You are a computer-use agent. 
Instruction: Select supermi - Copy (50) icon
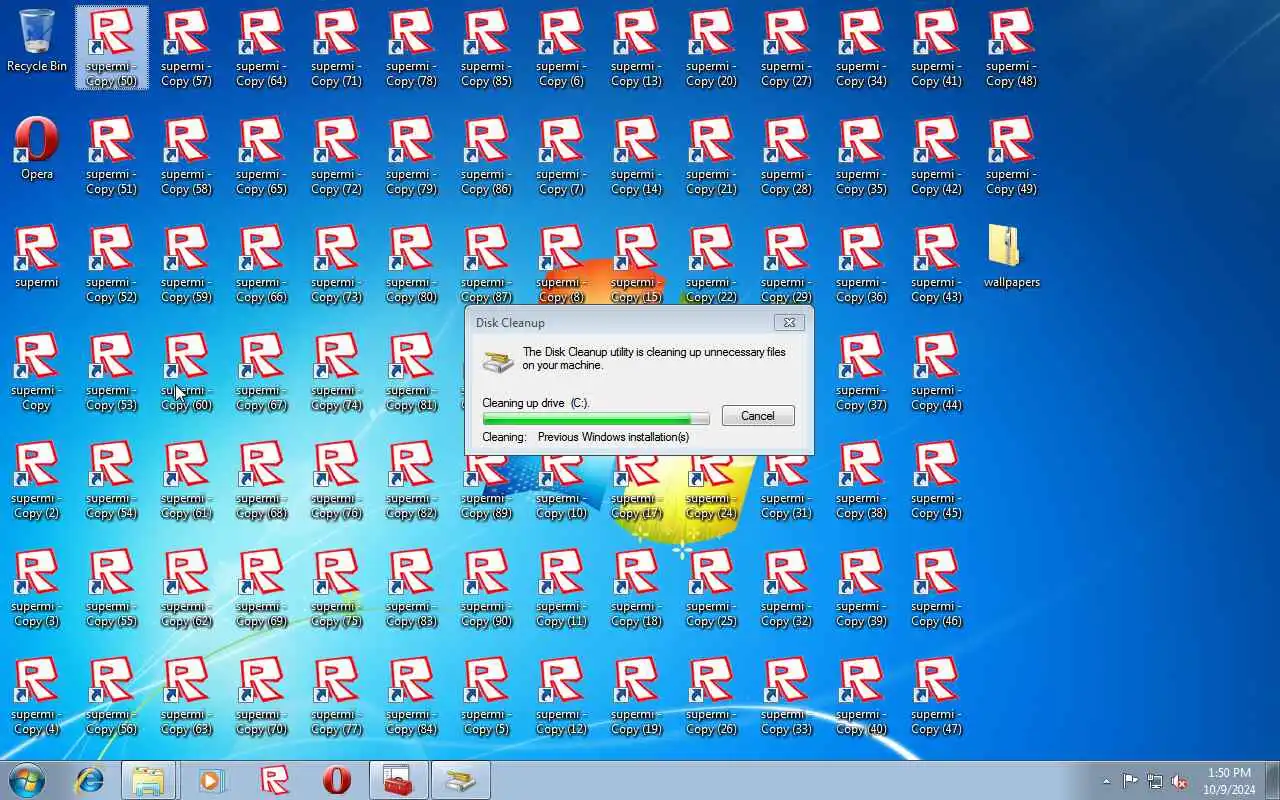coord(112,48)
